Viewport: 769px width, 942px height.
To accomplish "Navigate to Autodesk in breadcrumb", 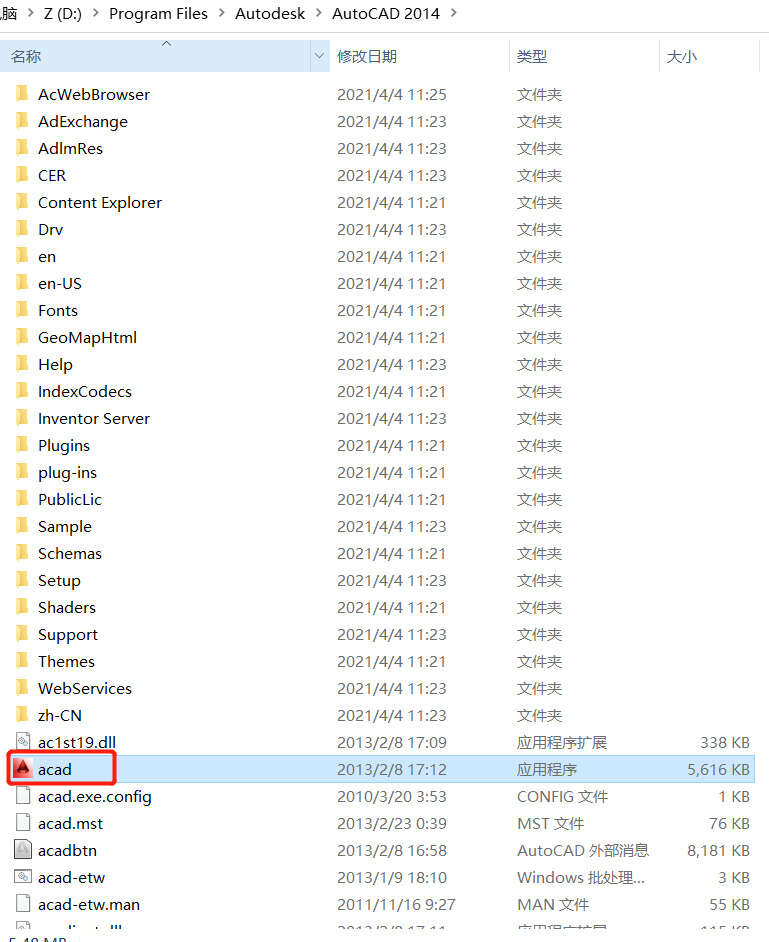I will [270, 13].
